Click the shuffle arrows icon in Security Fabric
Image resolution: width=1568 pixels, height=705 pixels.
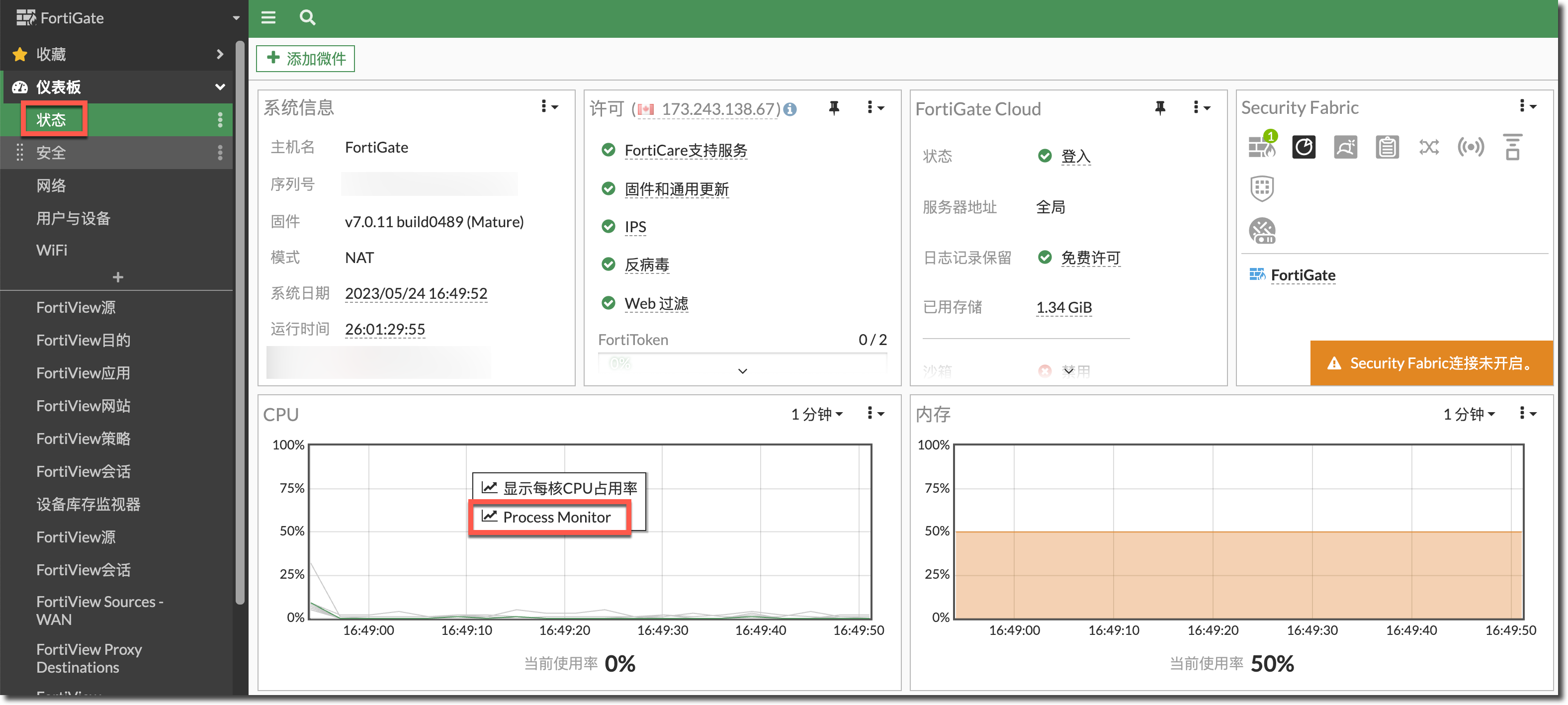(x=1429, y=147)
